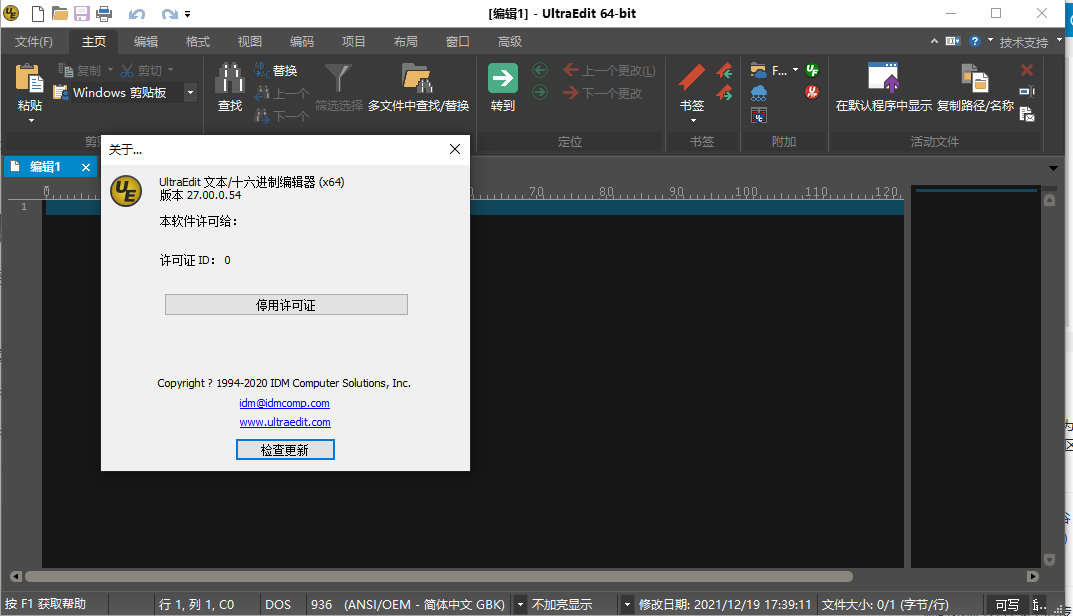The image size is (1073, 616).
Task: Switch to the 视图 ribbon tab
Action: [250, 42]
